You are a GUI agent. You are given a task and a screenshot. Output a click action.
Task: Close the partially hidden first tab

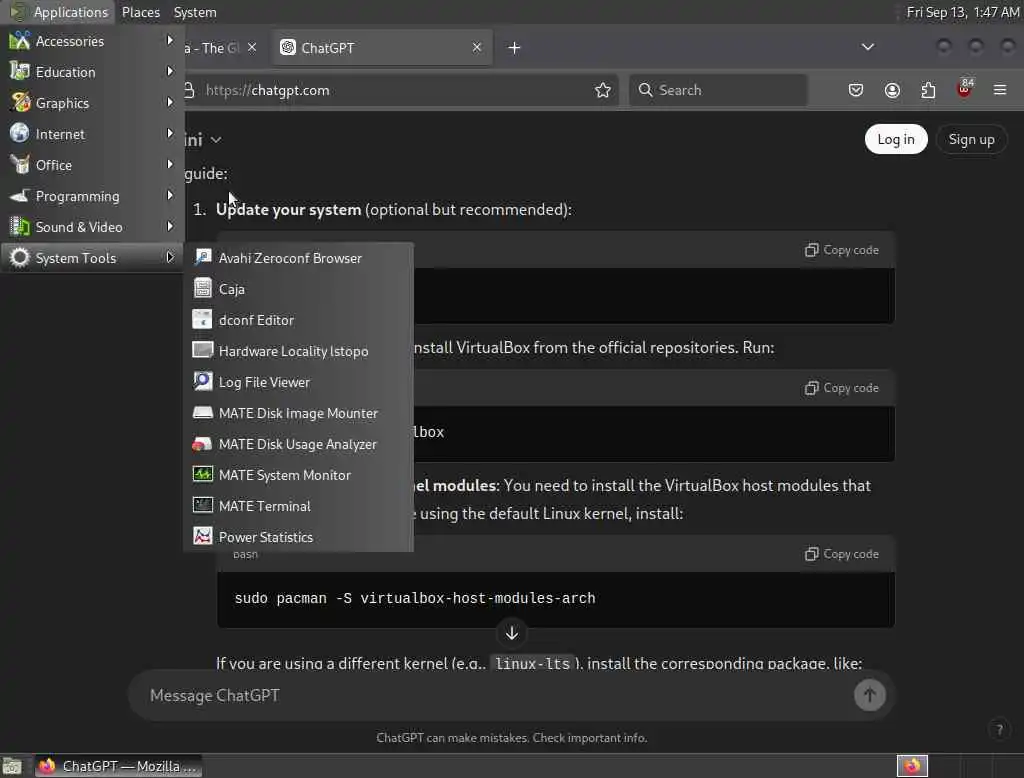(x=252, y=48)
